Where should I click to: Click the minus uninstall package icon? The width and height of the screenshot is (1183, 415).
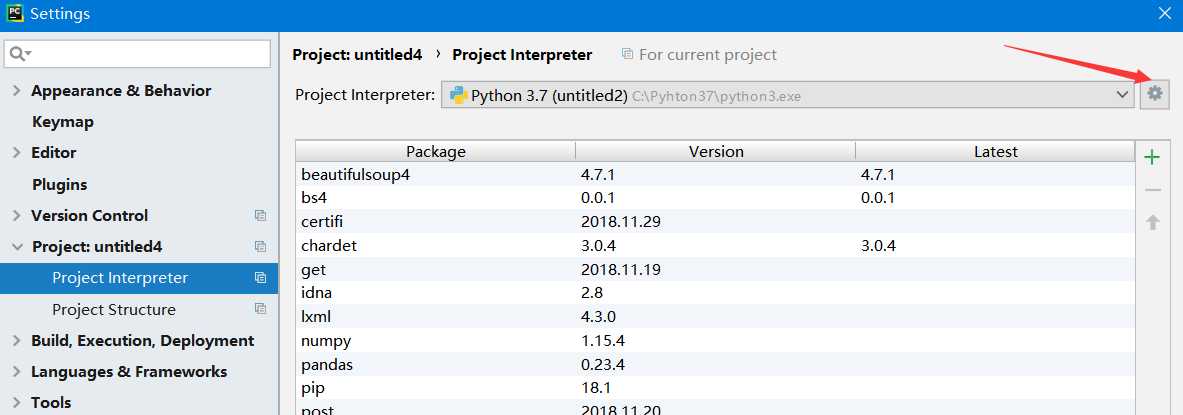(1152, 190)
